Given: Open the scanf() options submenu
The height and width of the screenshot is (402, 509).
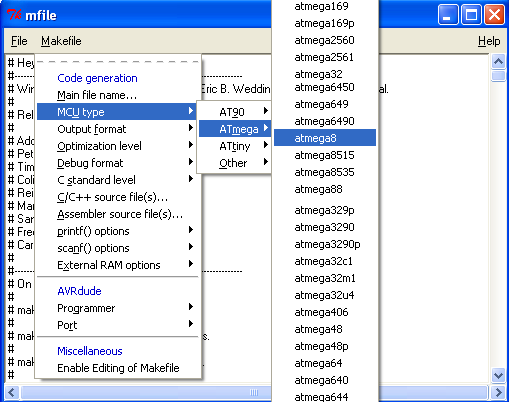Looking at the screenshot, I should pyautogui.click(x=118, y=248).
